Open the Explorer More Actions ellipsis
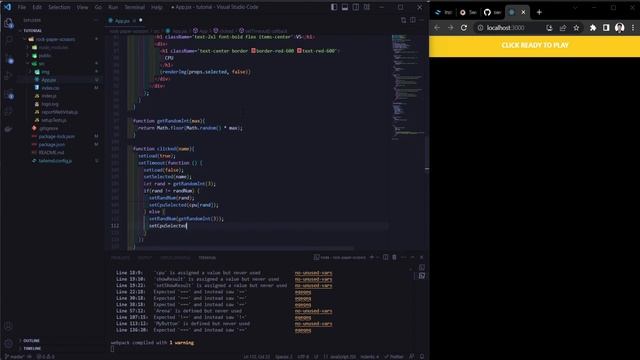The height and width of the screenshot is (360, 640). 96,20
